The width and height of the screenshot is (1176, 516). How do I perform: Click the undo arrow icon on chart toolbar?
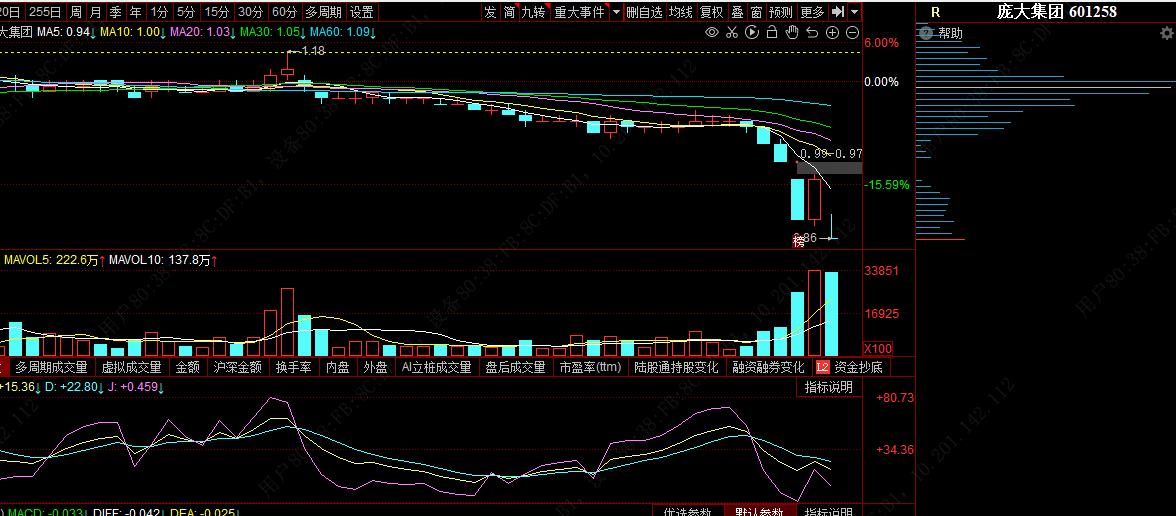pos(813,33)
